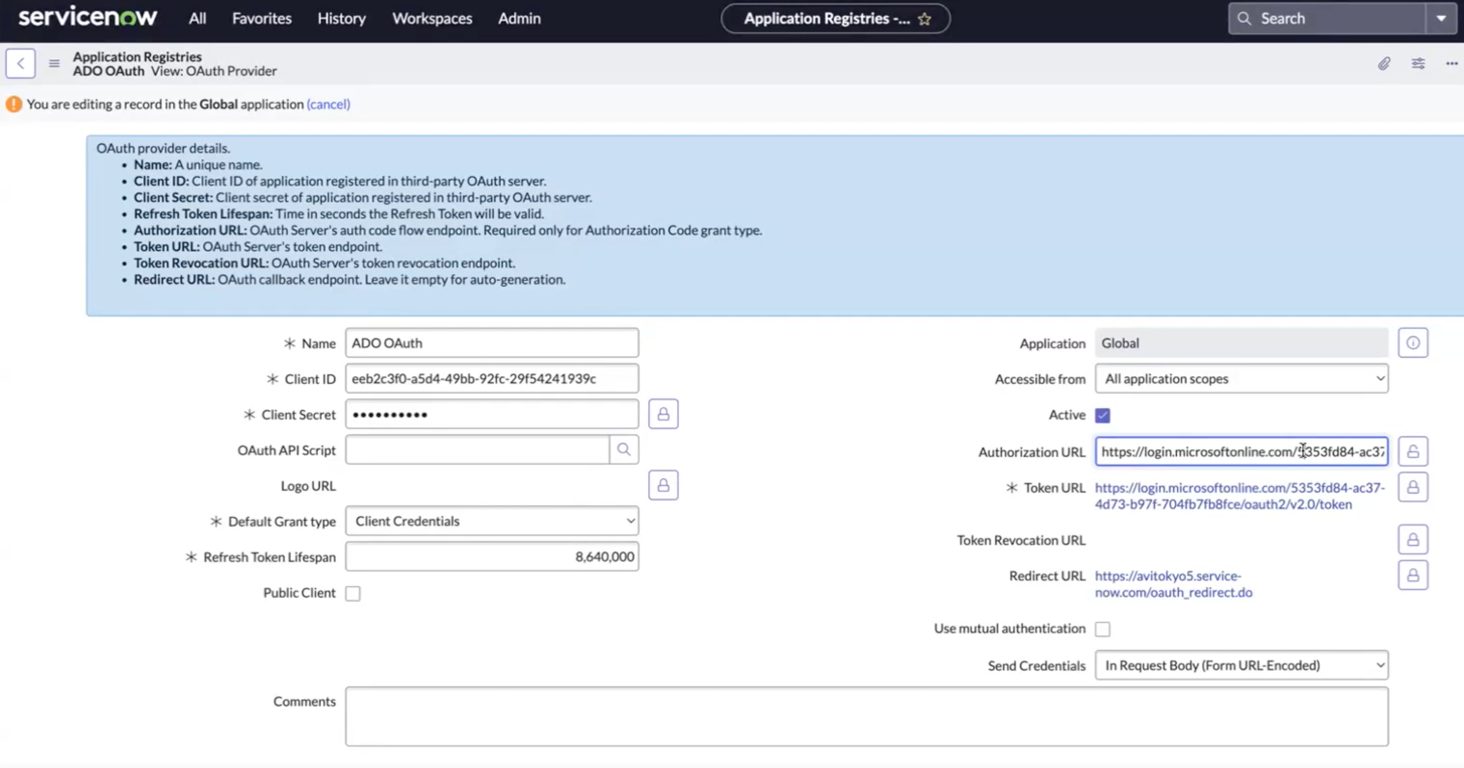
Task: Open the Send Credentials dropdown
Action: pos(1241,665)
